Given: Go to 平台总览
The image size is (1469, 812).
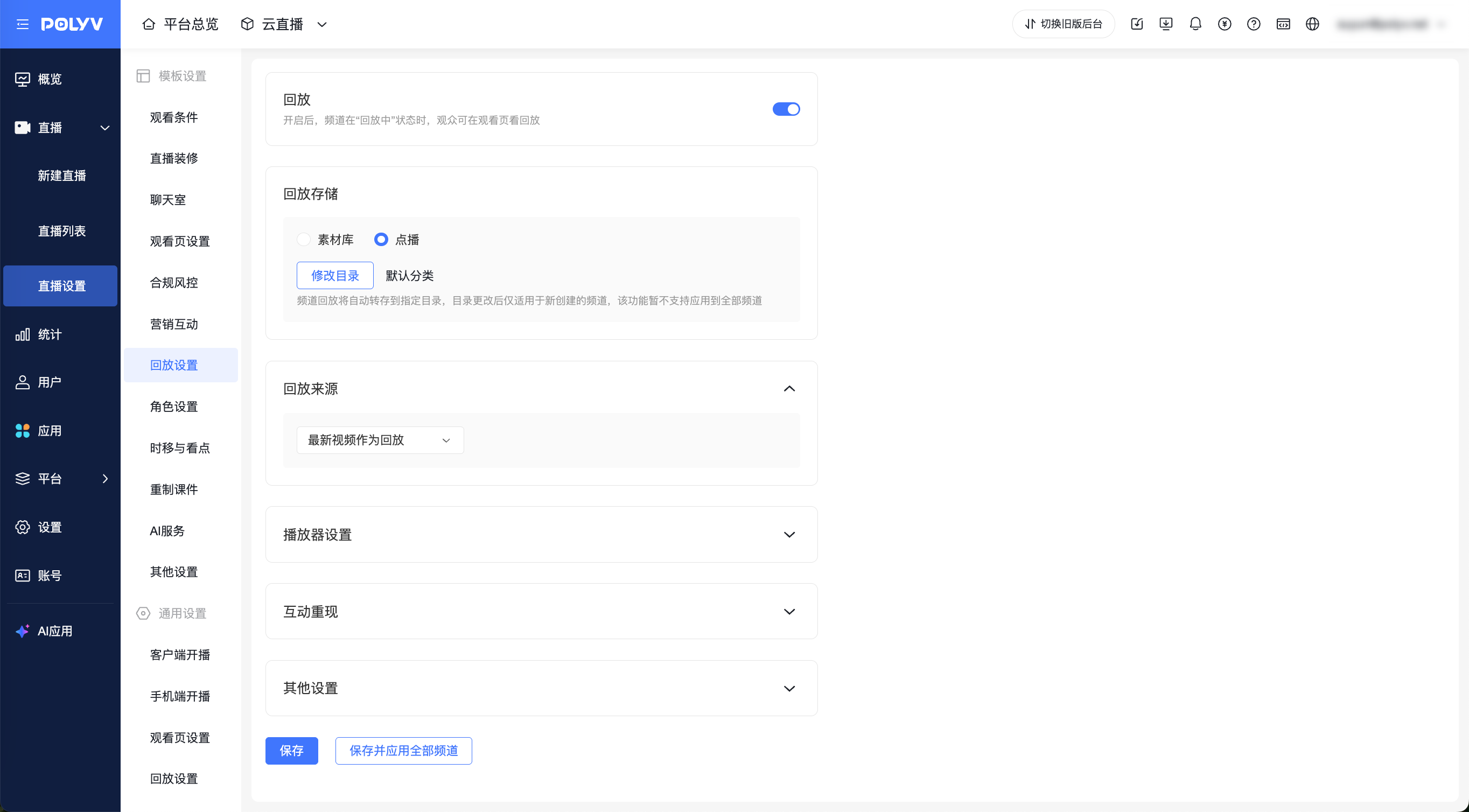Looking at the screenshot, I should 191,24.
